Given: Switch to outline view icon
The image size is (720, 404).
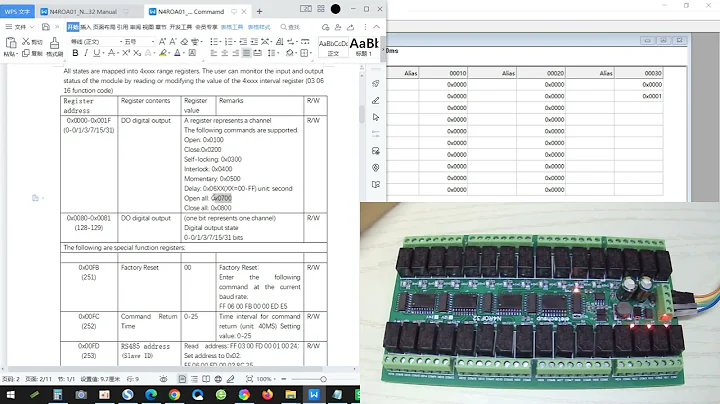Looking at the screenshot, I should tap(194, 379).
